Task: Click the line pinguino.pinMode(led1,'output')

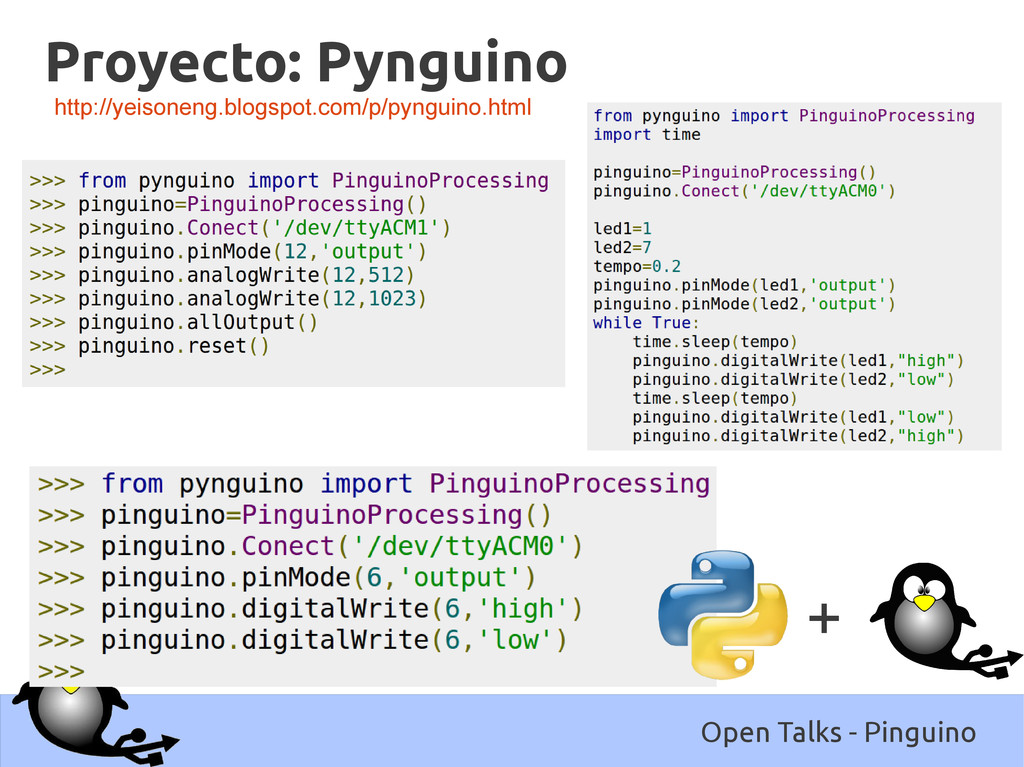Action: [744, 286]
